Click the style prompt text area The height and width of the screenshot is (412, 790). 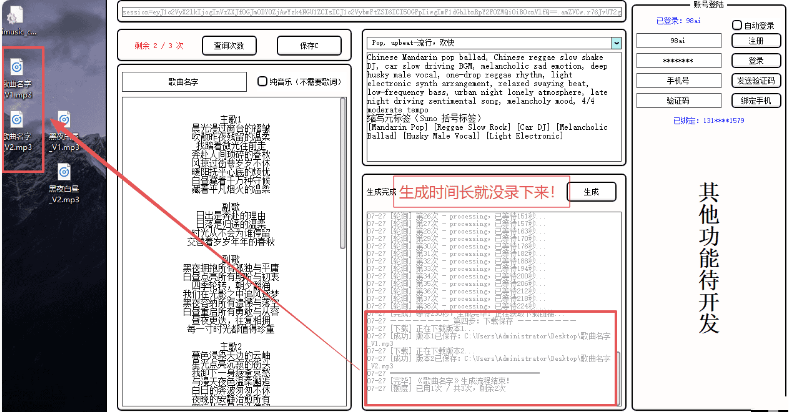[x=494, y=107]
